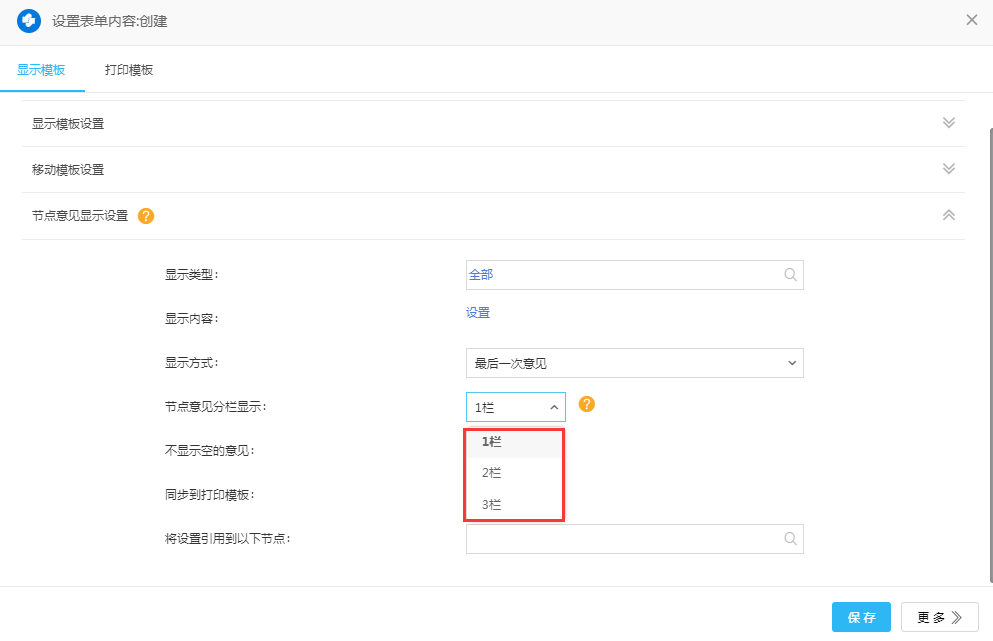993x641 pixels.
Task: Open the 显示方式 dropdown
Action: tap(634, 363)
